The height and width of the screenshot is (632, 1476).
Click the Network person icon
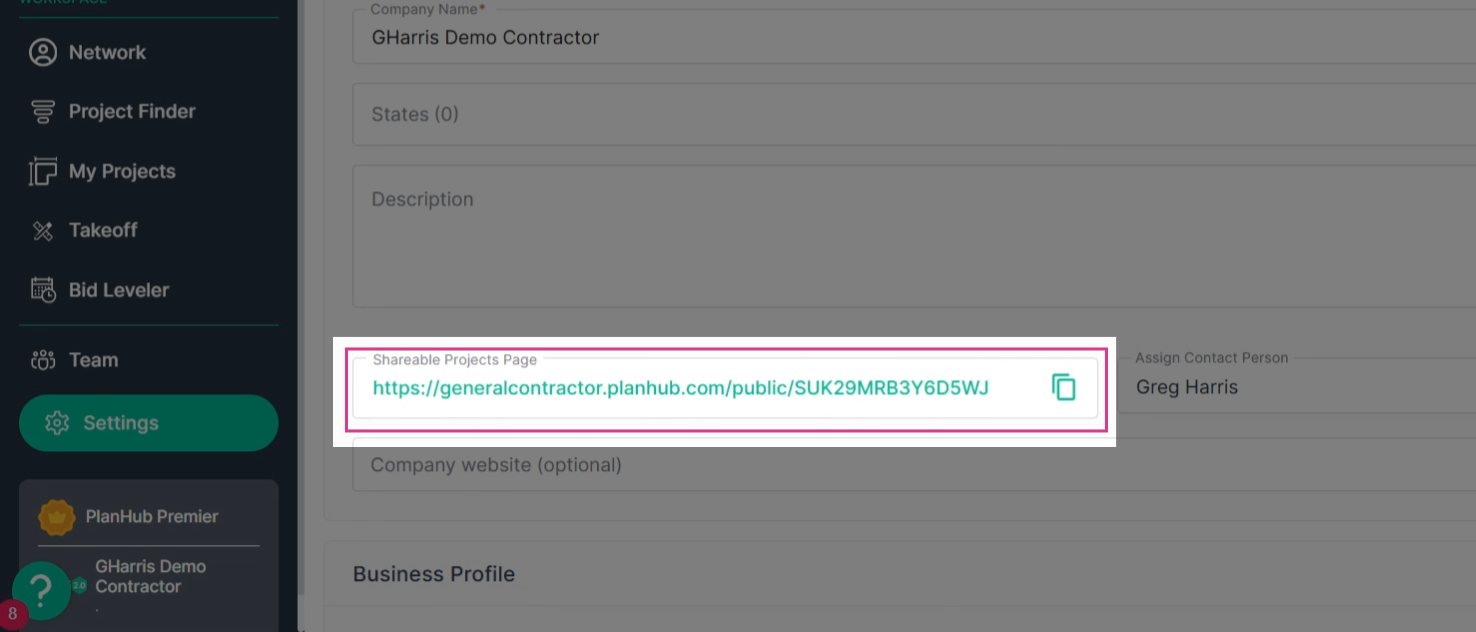click(43, 52)
